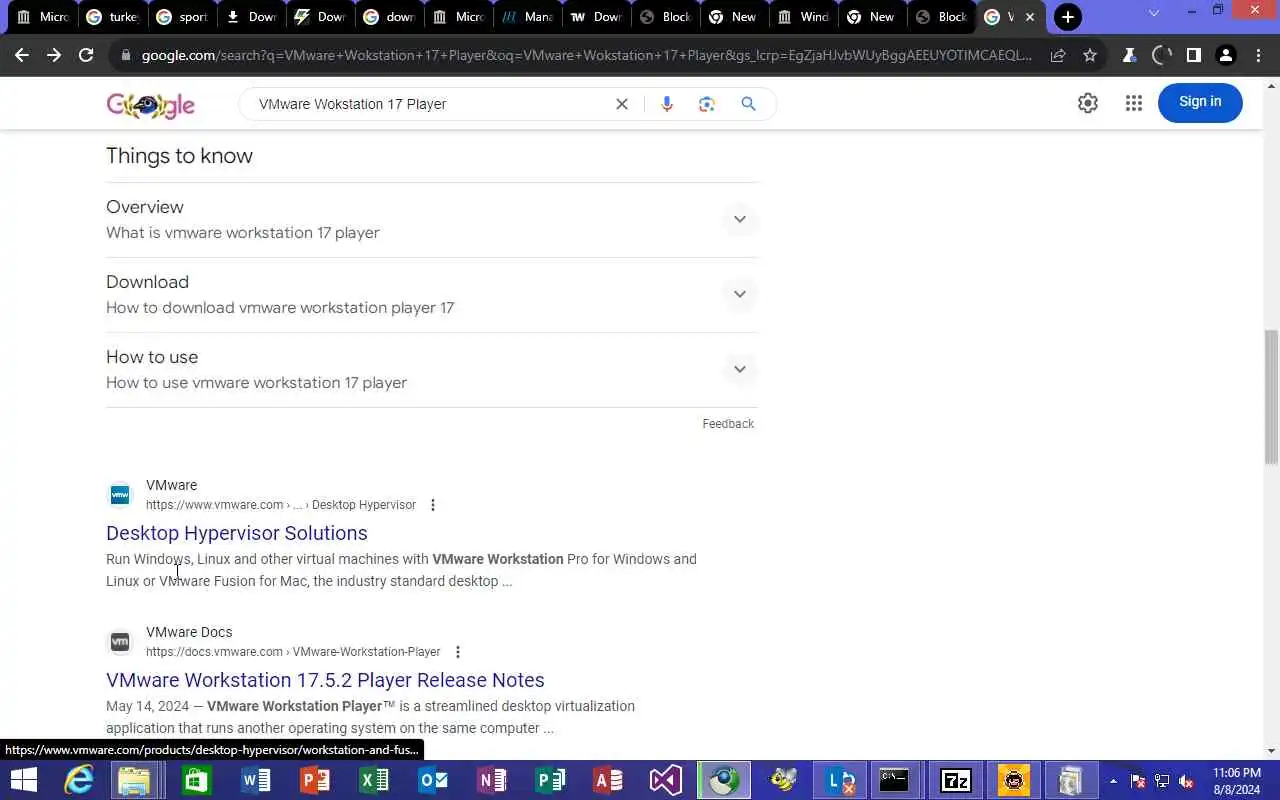This screenshot has width=1280, height=800.
Task: Open 7-Zip from the taskbar
Action: (956, 780)
